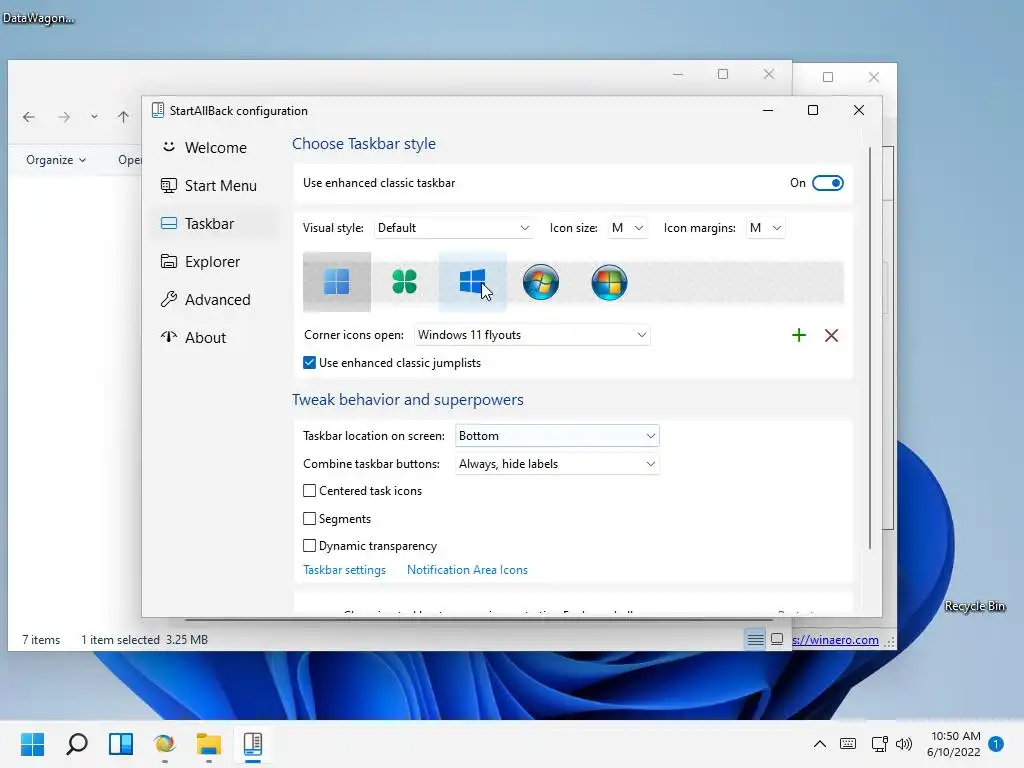Enable the Segments checkbox
The height and width of the screenshot is (768, 1024).
coord(310,519)
